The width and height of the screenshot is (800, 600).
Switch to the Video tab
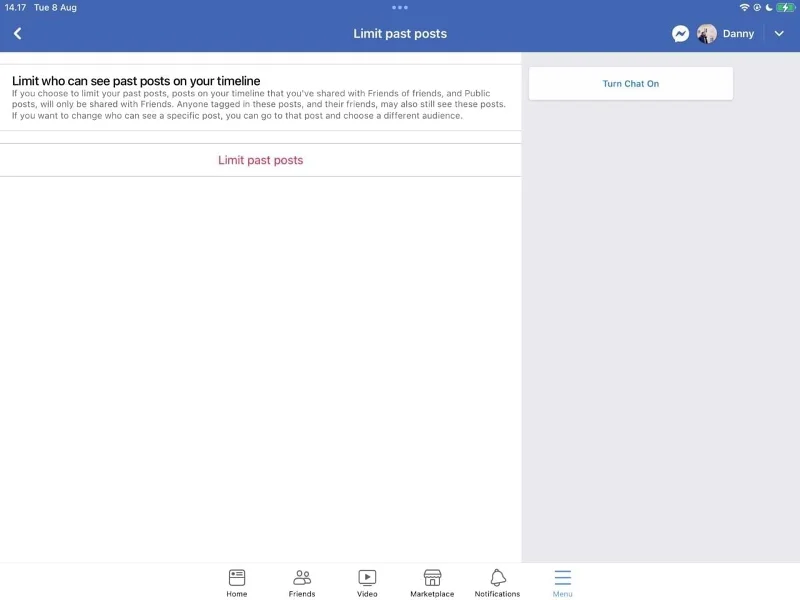[x=367, y=583]
